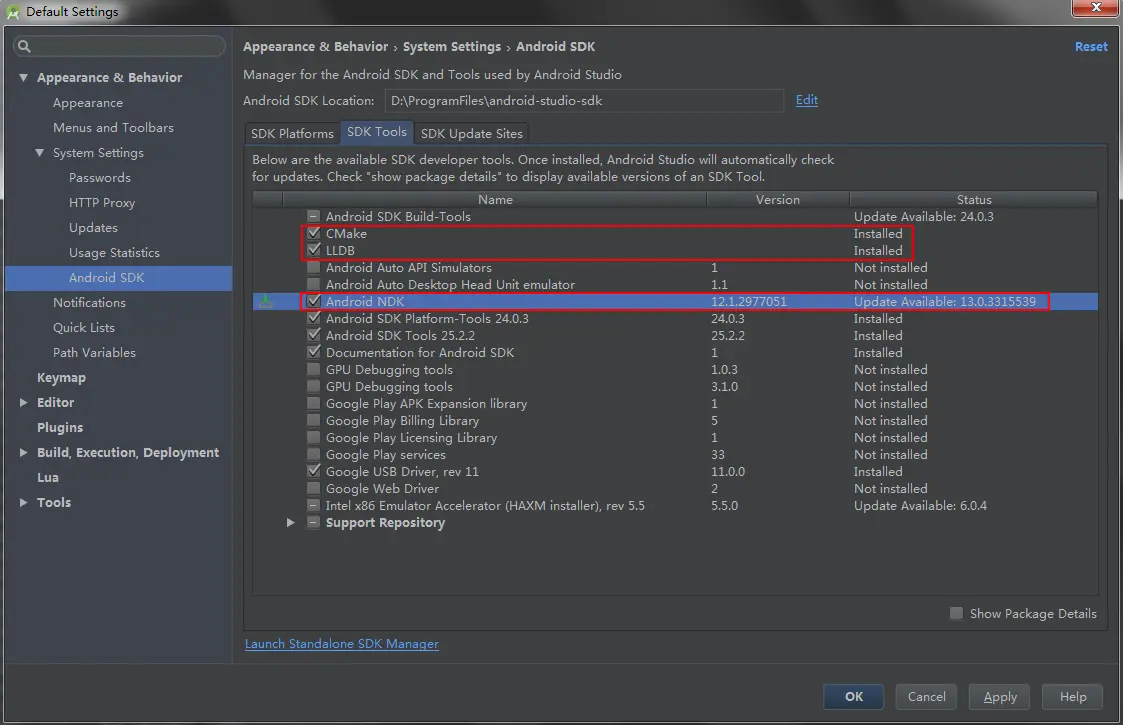Screen dimensions: 1123x725
Task: Click the Android SDK Location field
Action: pyautogui.click(x=584, y=100)
